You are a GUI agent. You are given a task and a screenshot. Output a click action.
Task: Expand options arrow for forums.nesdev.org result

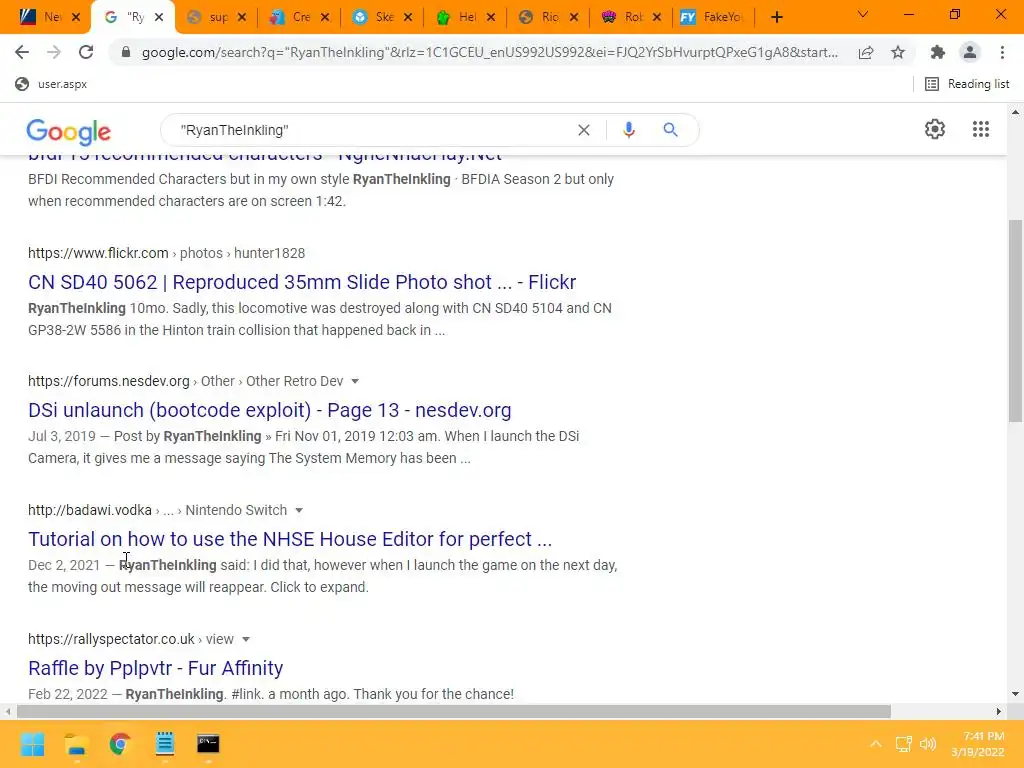[355, 381]
